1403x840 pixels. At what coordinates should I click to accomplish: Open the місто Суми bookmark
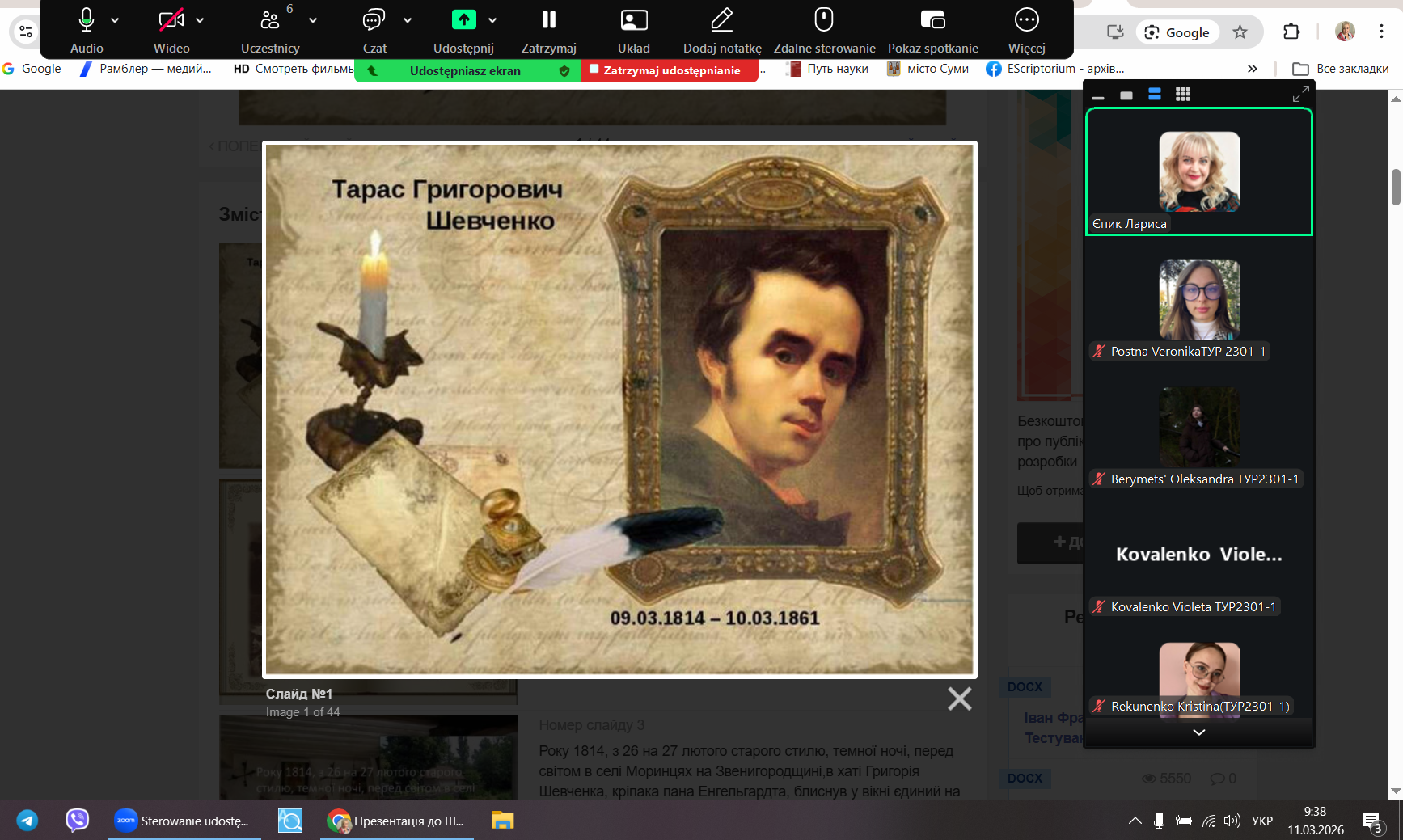pos(928,69)
